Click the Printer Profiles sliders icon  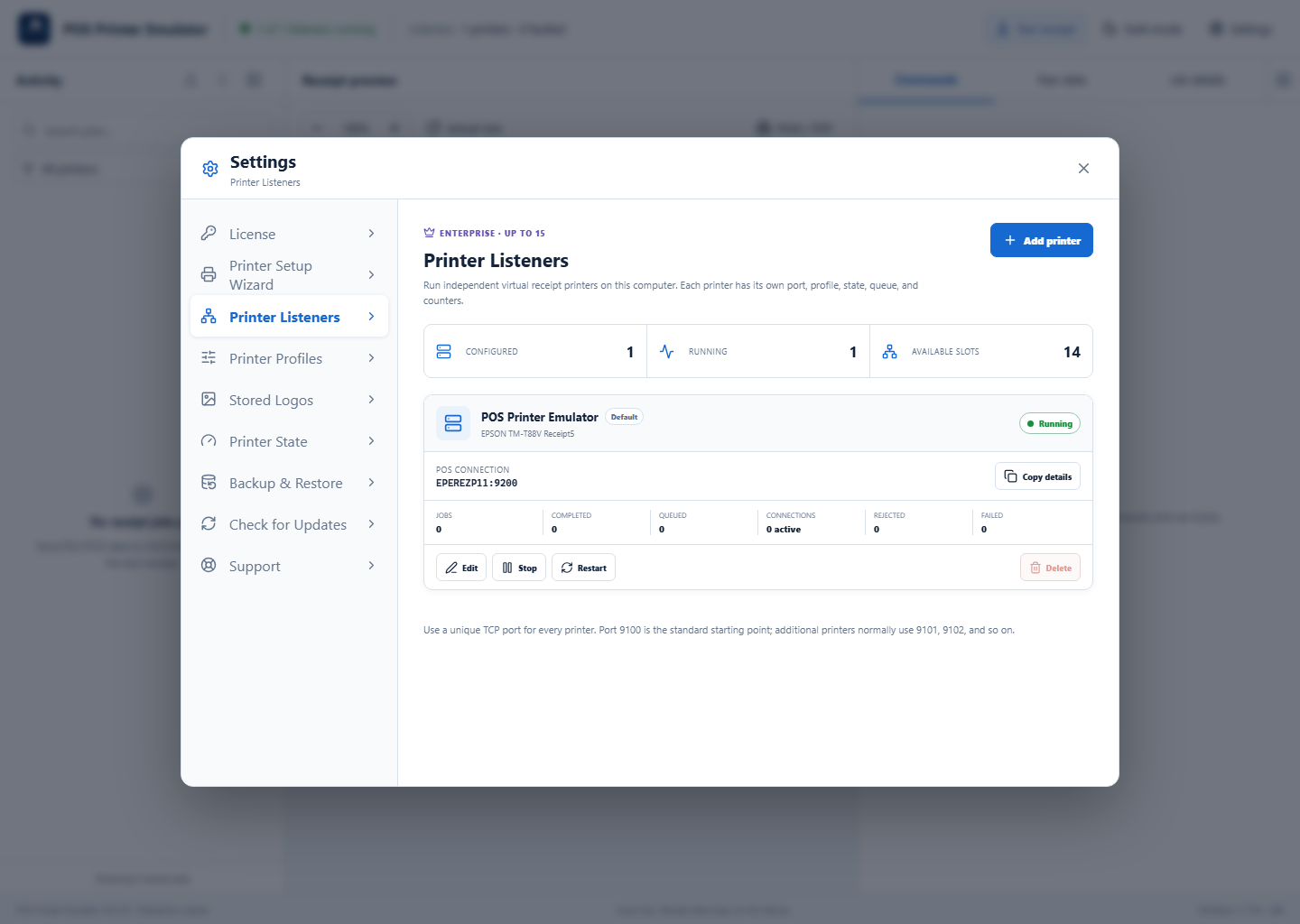point(209,357)
